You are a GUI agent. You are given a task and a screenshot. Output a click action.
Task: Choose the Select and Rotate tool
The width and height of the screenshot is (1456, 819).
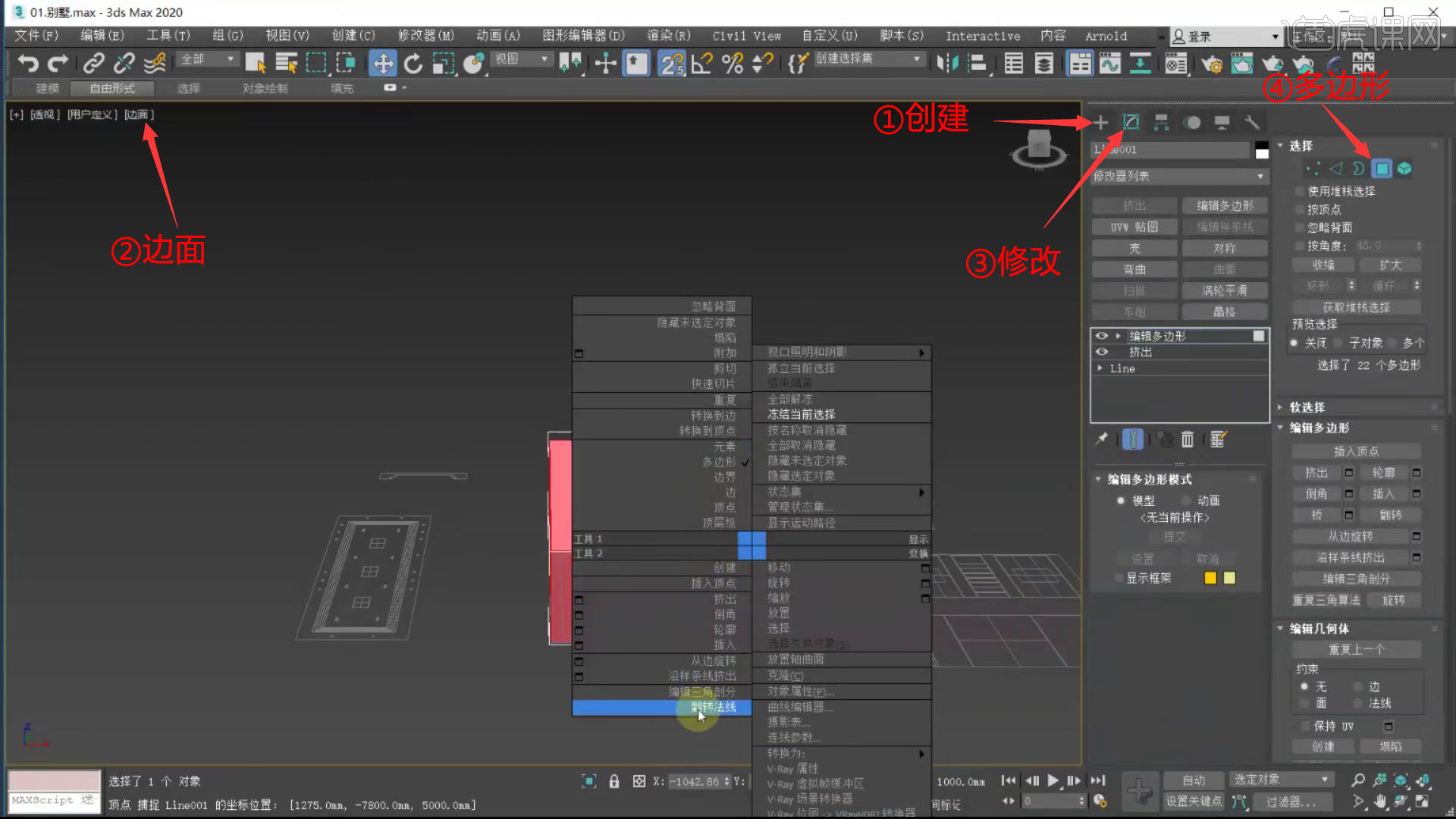pyautogui.click(x=413, y=64)
